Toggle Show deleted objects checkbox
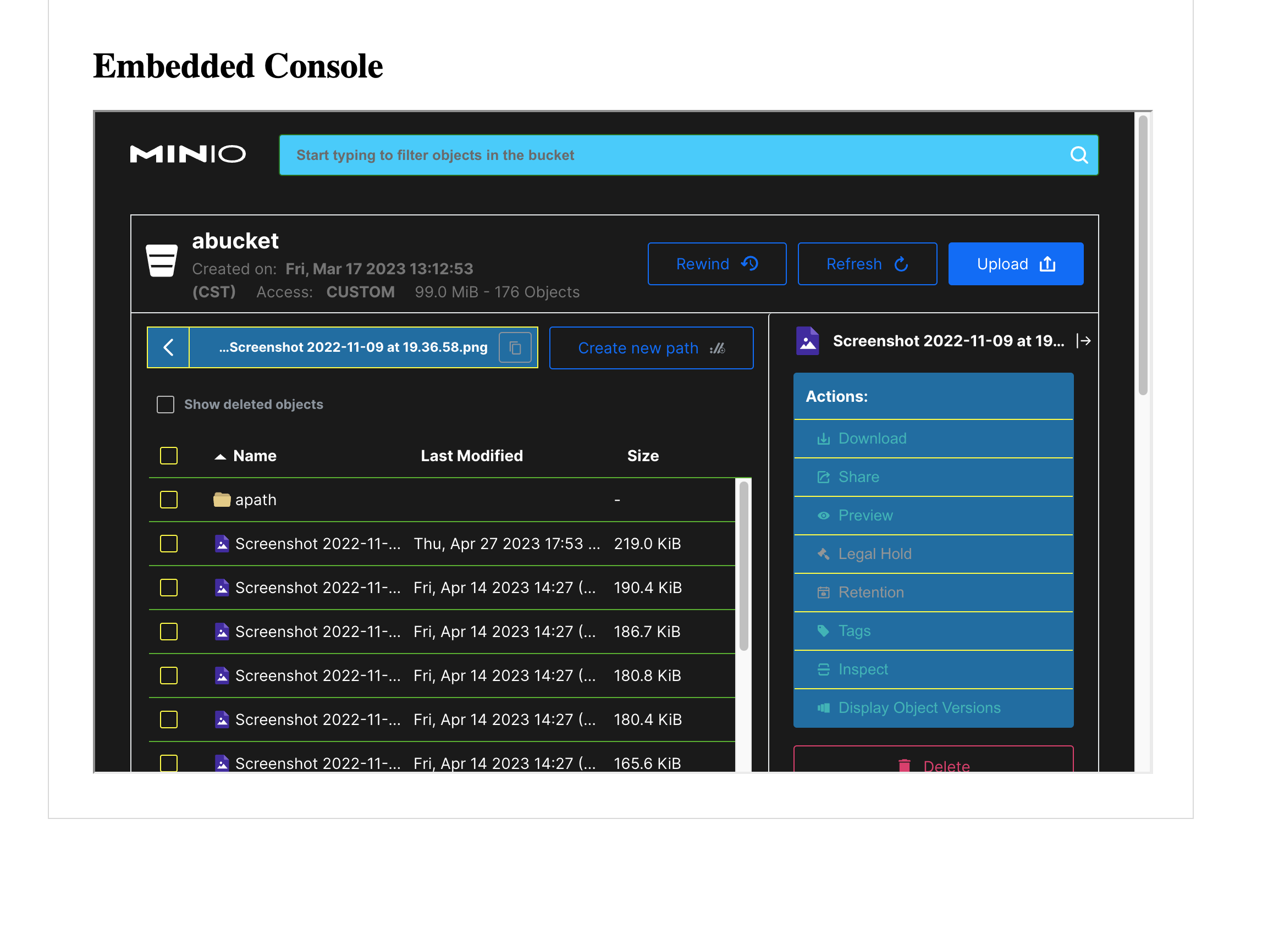This screenshot has height=952, width=1268. click(x=165, y=405)
